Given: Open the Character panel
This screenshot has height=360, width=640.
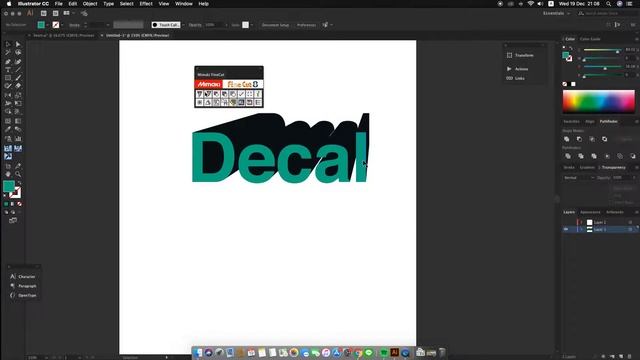Looking at the screenshot, I should [23, 277].
